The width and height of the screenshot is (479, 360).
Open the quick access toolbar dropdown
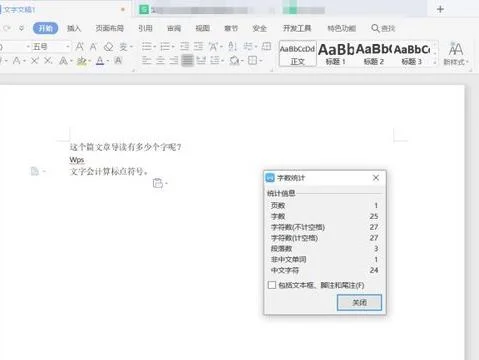(21, 28)
